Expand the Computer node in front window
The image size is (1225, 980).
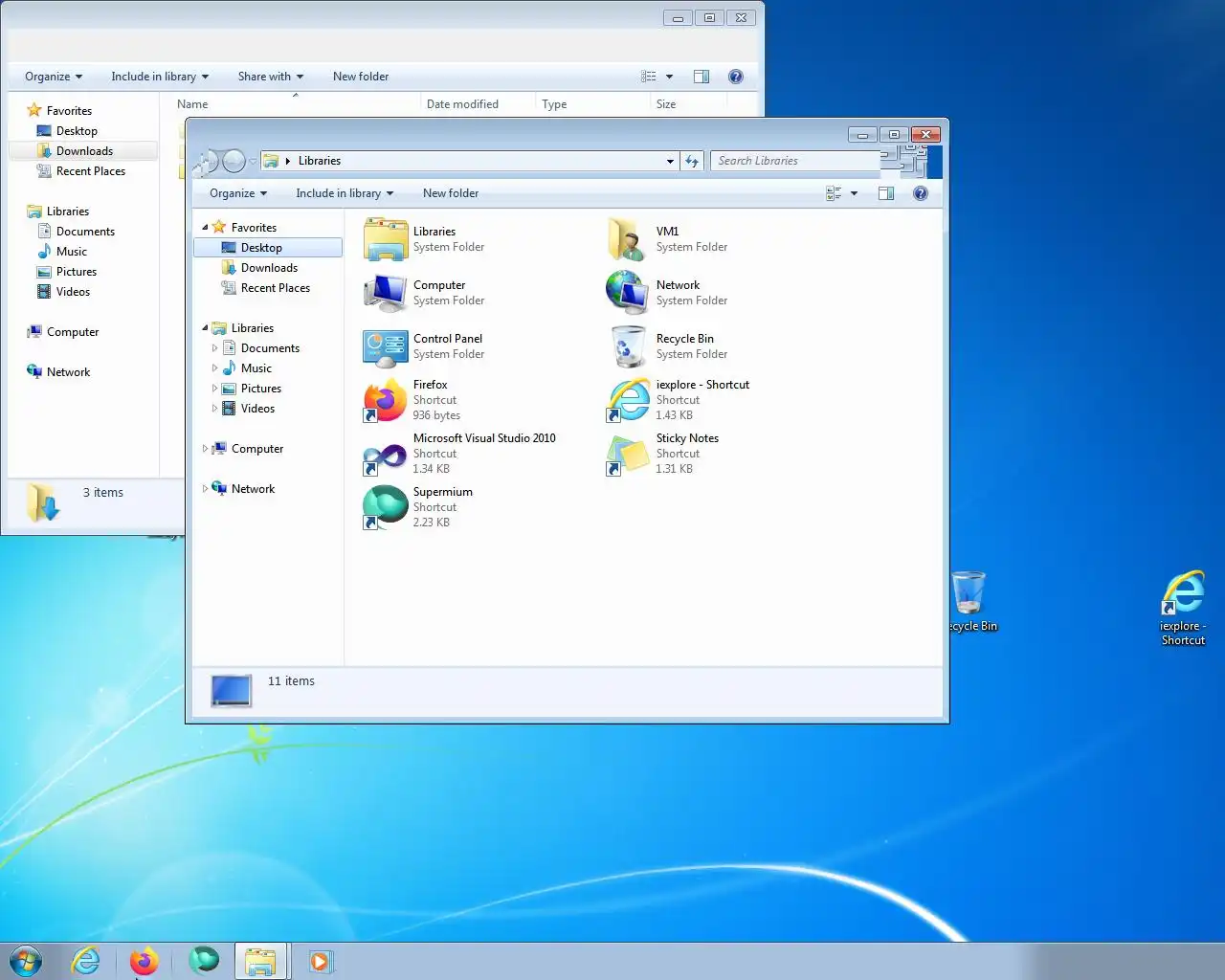coord(205,449)
